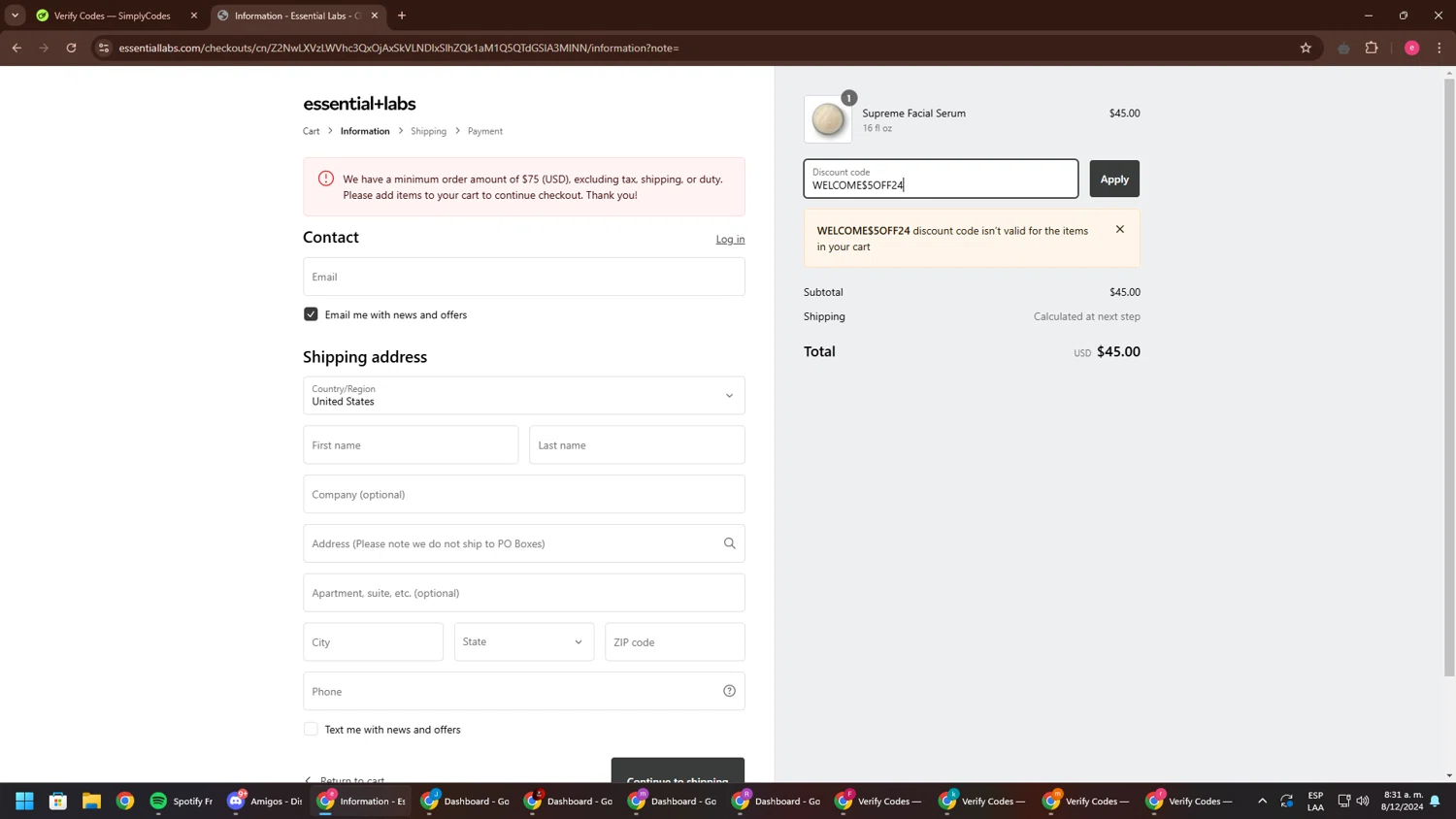Open Spotify from the taskbar

181,801
